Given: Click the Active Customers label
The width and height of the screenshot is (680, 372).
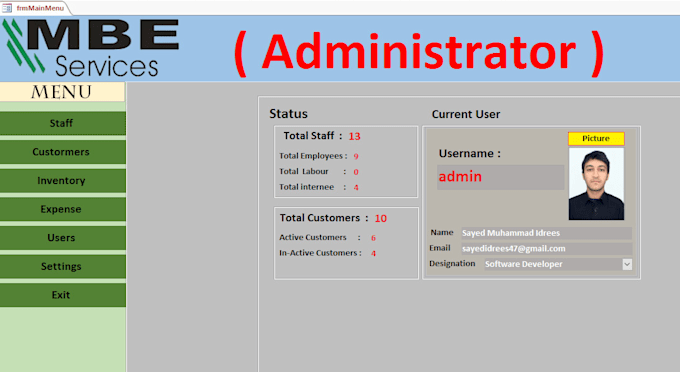Looking at the screenshot, I should pyautogui.click(x=313, y=238).
